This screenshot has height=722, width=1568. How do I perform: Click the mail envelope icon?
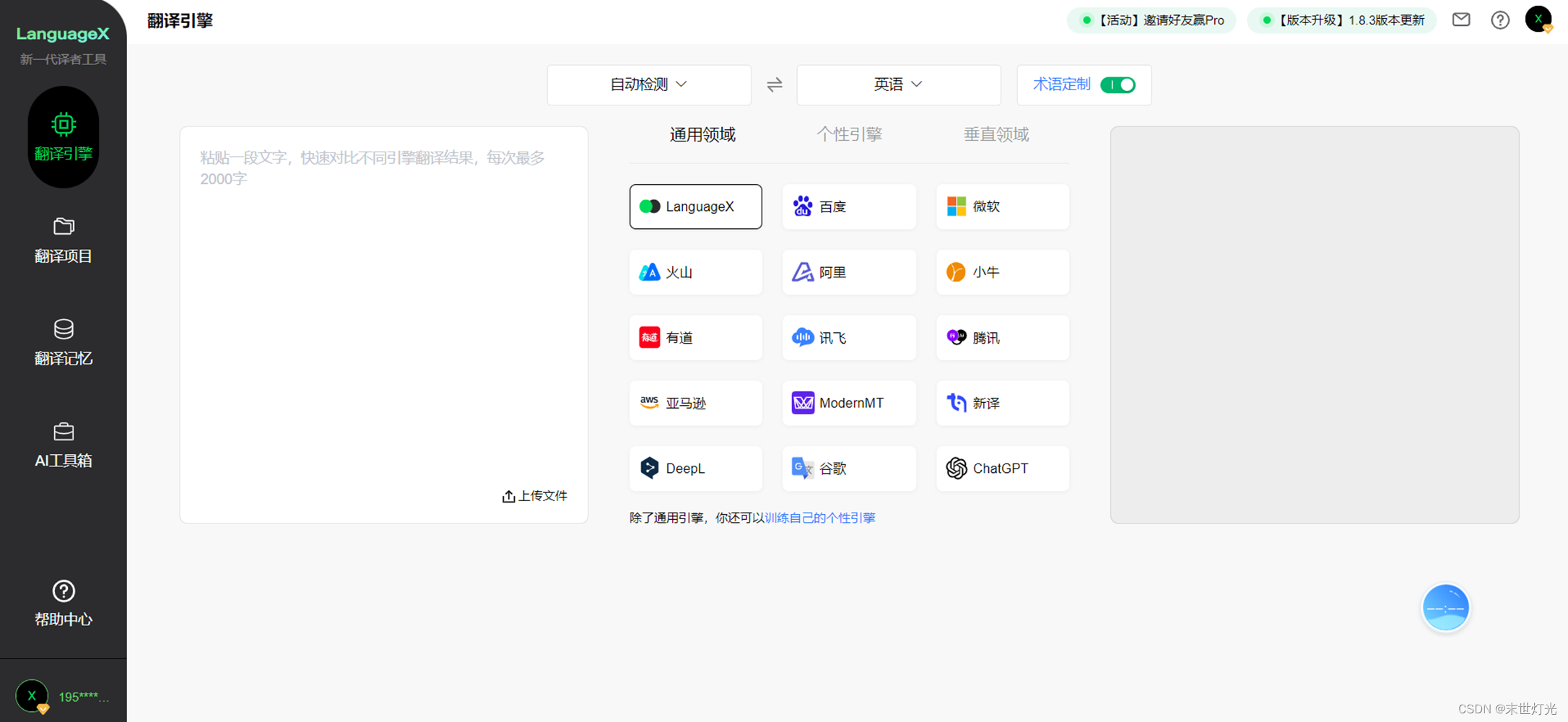[1461, 20]
